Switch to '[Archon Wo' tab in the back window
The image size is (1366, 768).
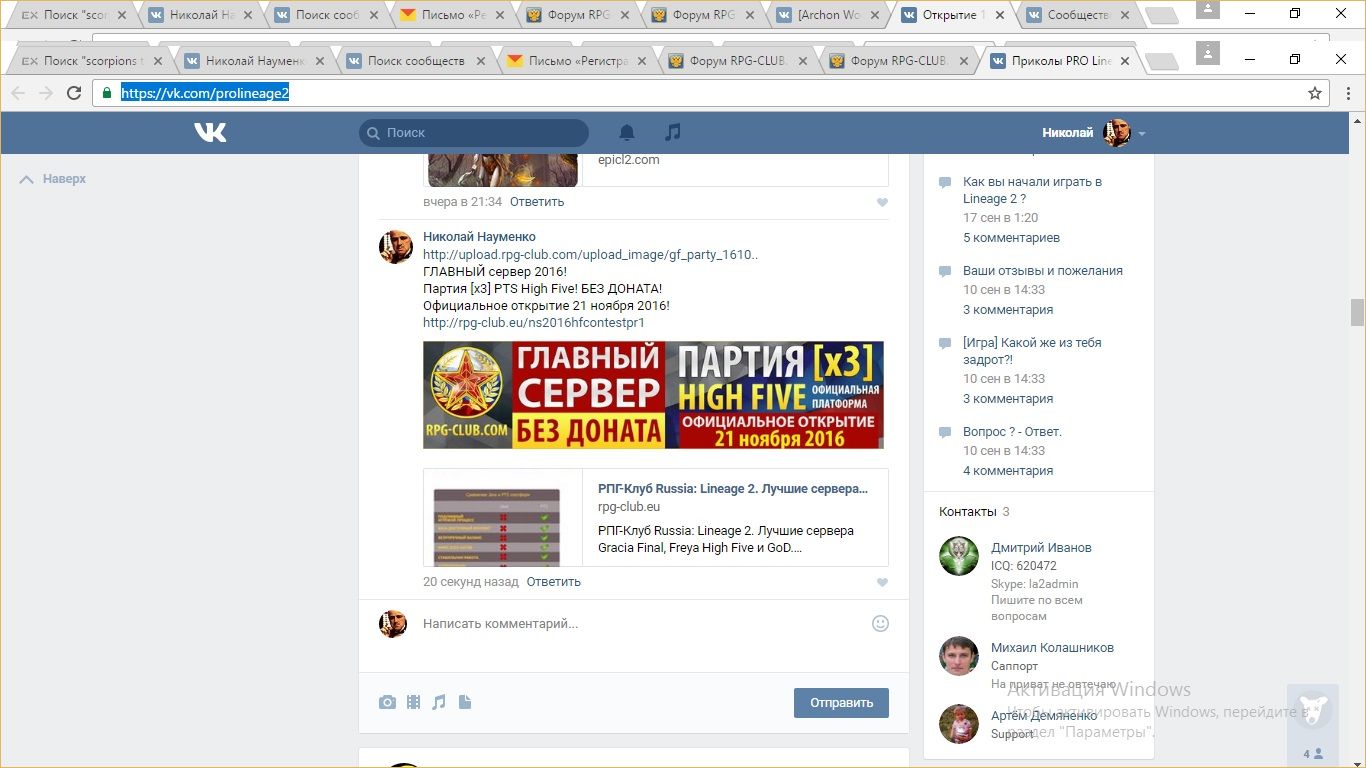(830, 15)
